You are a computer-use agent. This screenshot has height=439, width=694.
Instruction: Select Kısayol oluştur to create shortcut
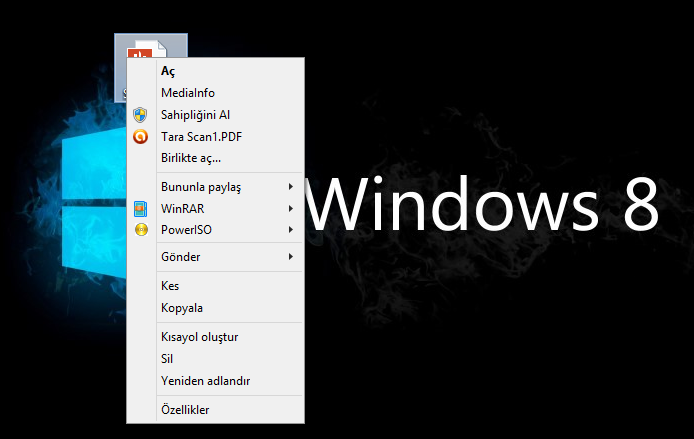point(216,337)
